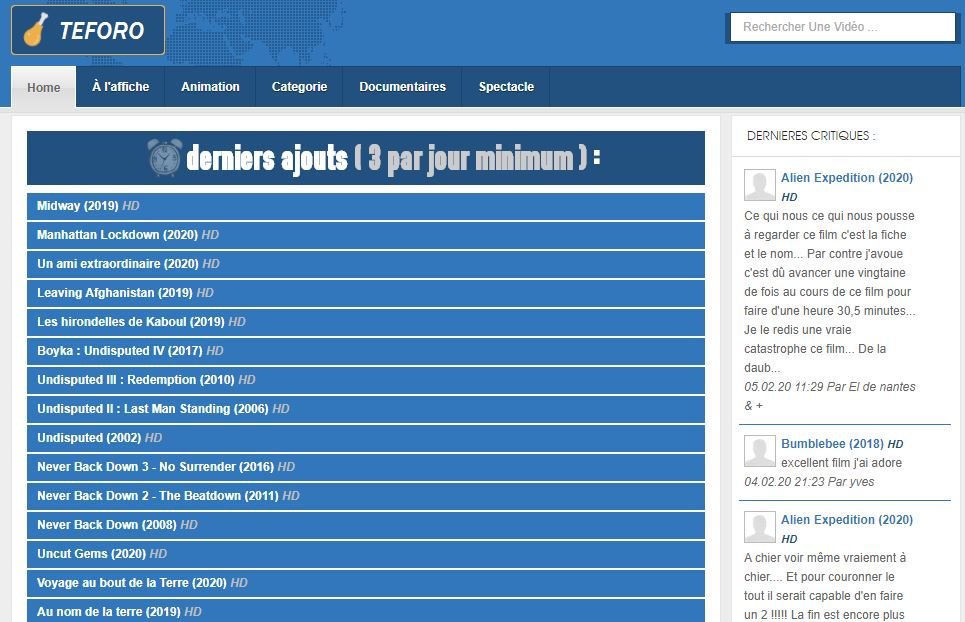965x622 pixels.
Task: Select Undisputed (2002) entry
Action: 366,437
